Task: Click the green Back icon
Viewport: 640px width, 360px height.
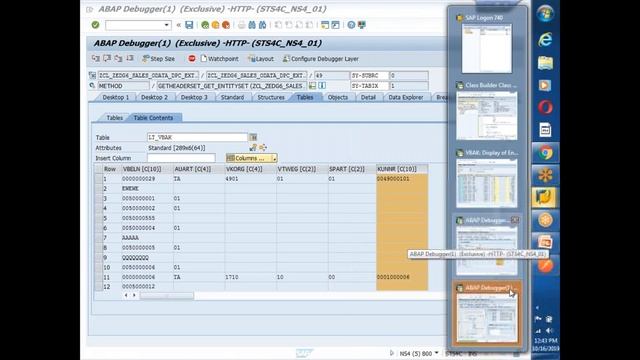Action: tap(205, 25)
